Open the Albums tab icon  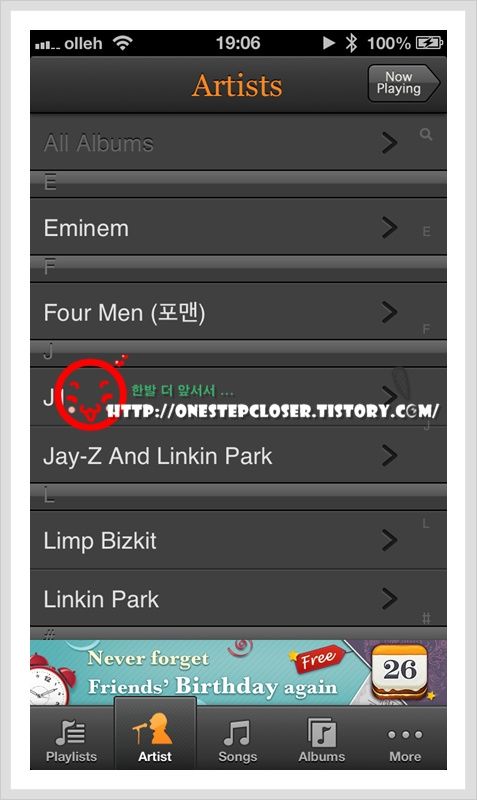coord(321,732)
